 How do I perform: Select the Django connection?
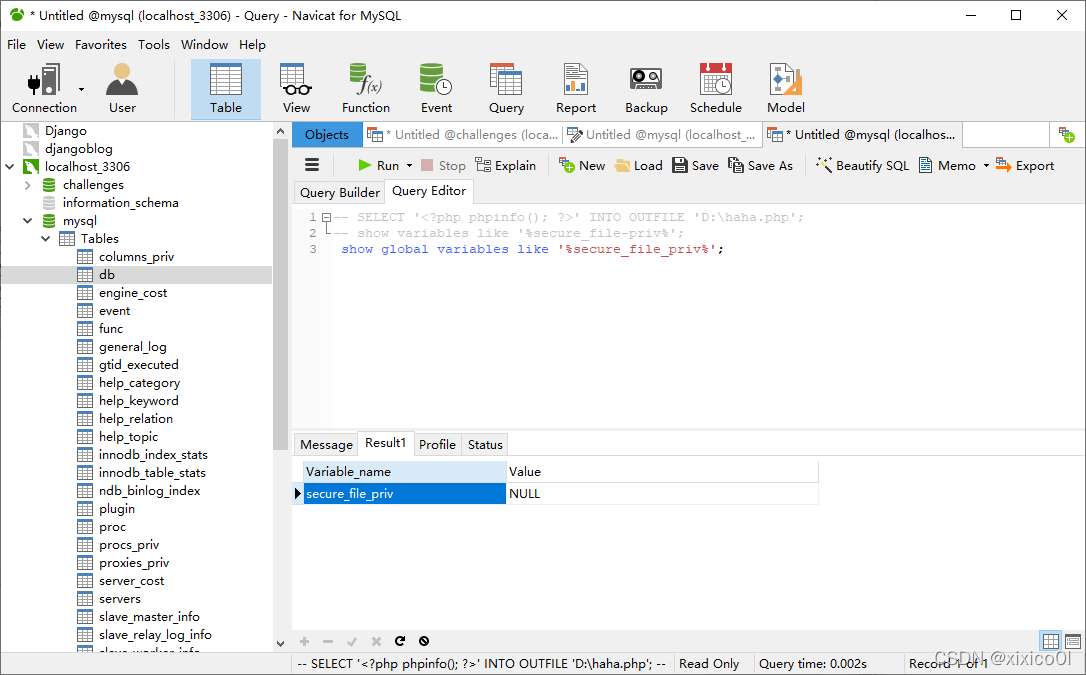click(x=66, y=131)
